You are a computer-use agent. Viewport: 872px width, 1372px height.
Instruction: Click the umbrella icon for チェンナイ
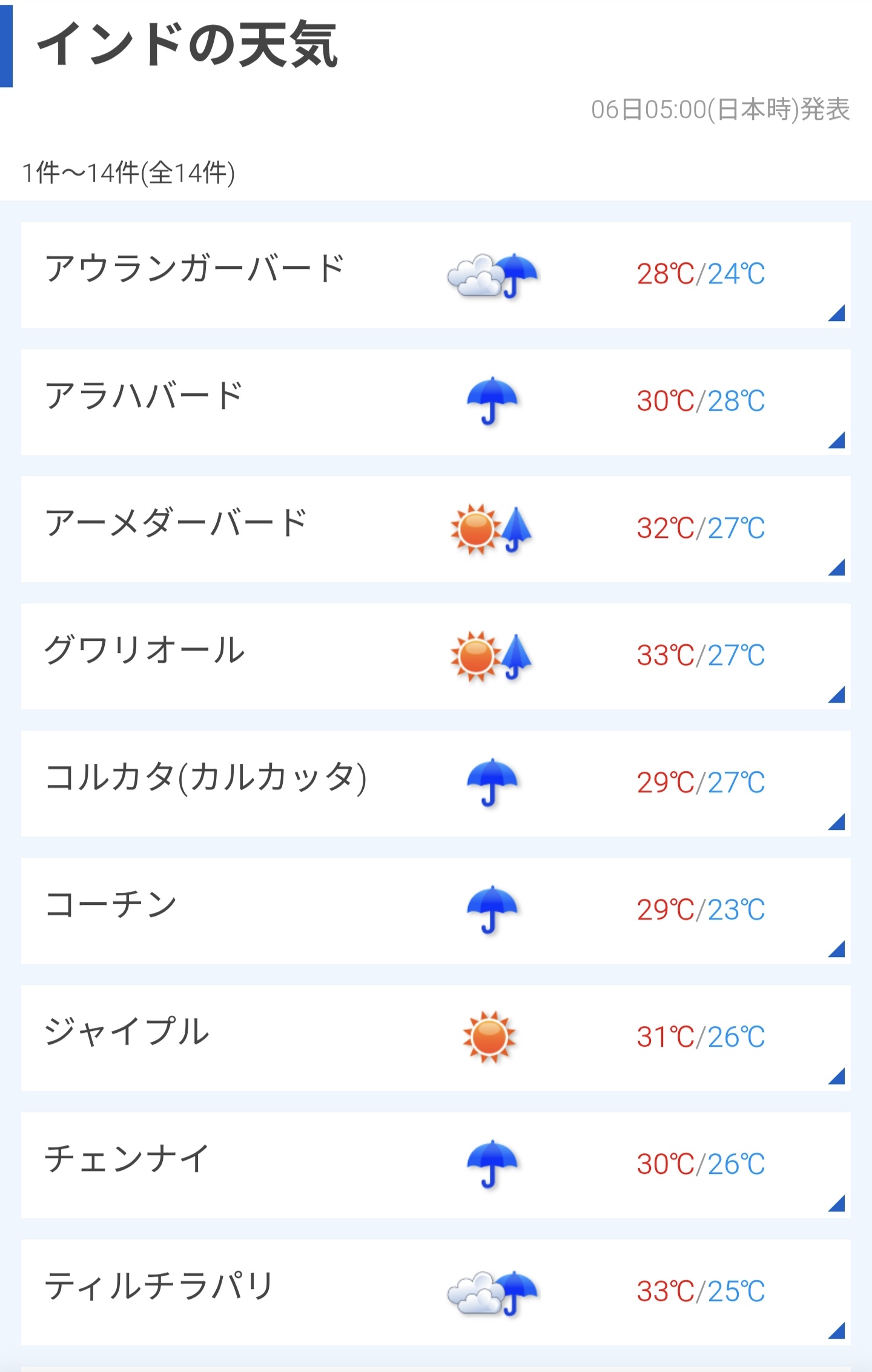[x=492, y=1165]
